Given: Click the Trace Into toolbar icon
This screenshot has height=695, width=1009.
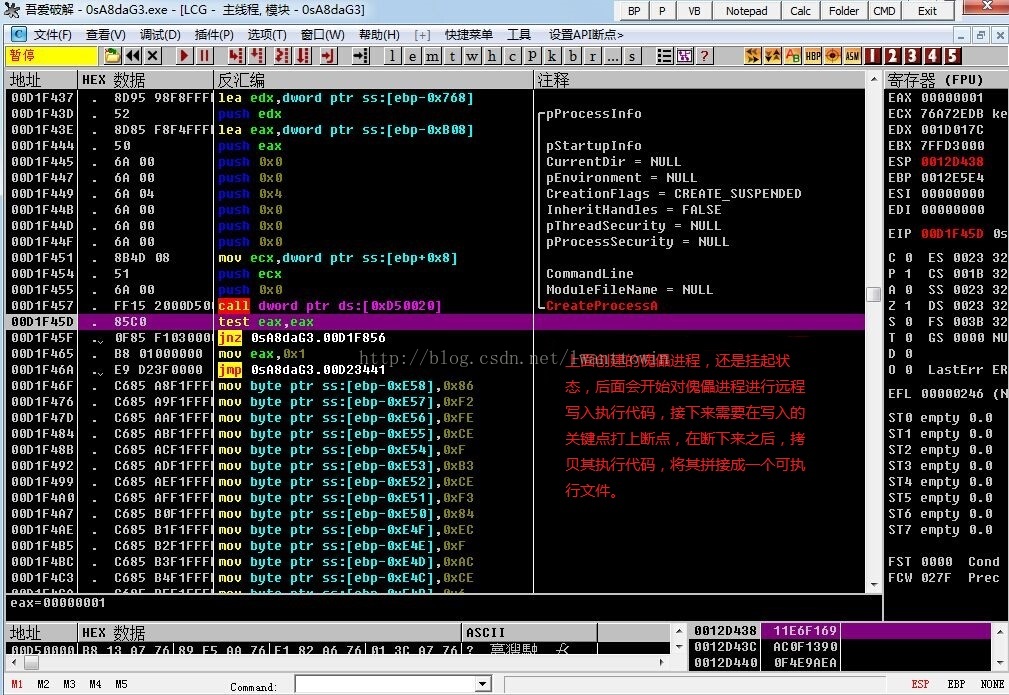Looking at the screenshot, I should pyautogui.click(x=282, y=56).
